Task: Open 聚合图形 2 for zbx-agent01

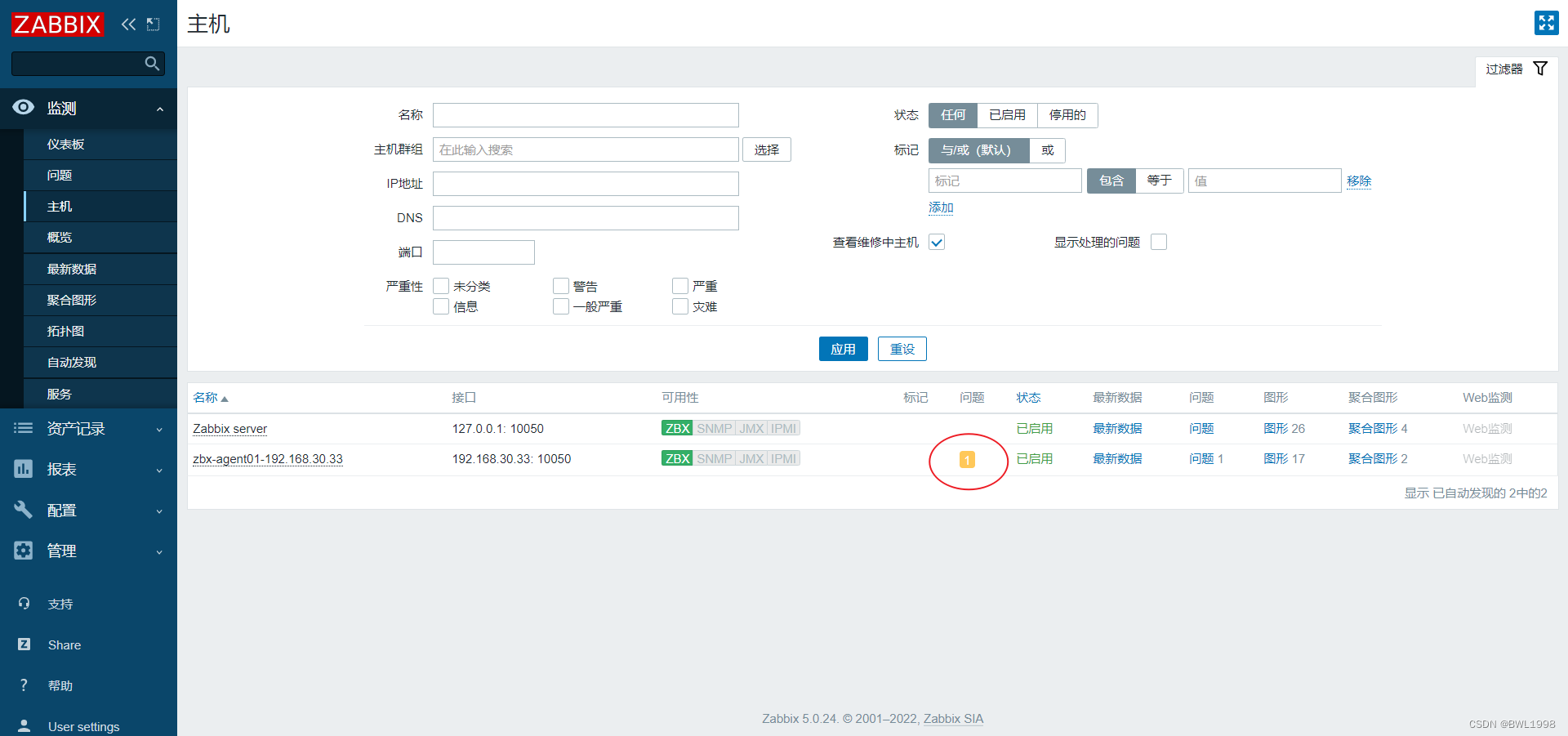Action: pos(1378,459)
